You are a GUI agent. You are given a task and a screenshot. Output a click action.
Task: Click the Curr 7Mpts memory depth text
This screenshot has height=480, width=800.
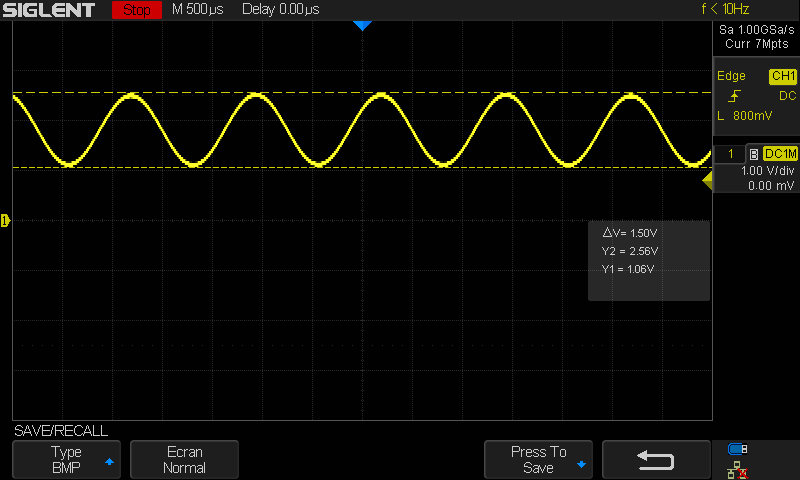click(x=757, y=44)
